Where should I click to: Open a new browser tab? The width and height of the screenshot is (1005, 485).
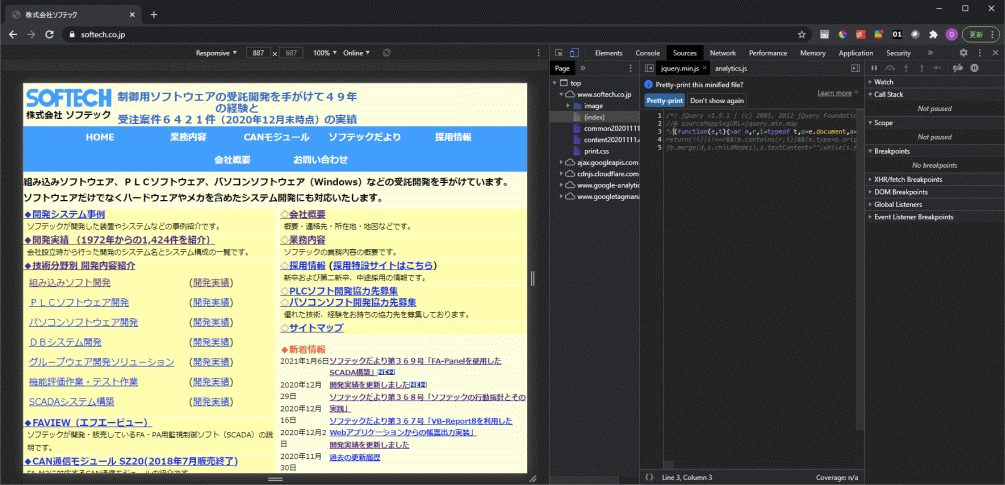(154, 14)
